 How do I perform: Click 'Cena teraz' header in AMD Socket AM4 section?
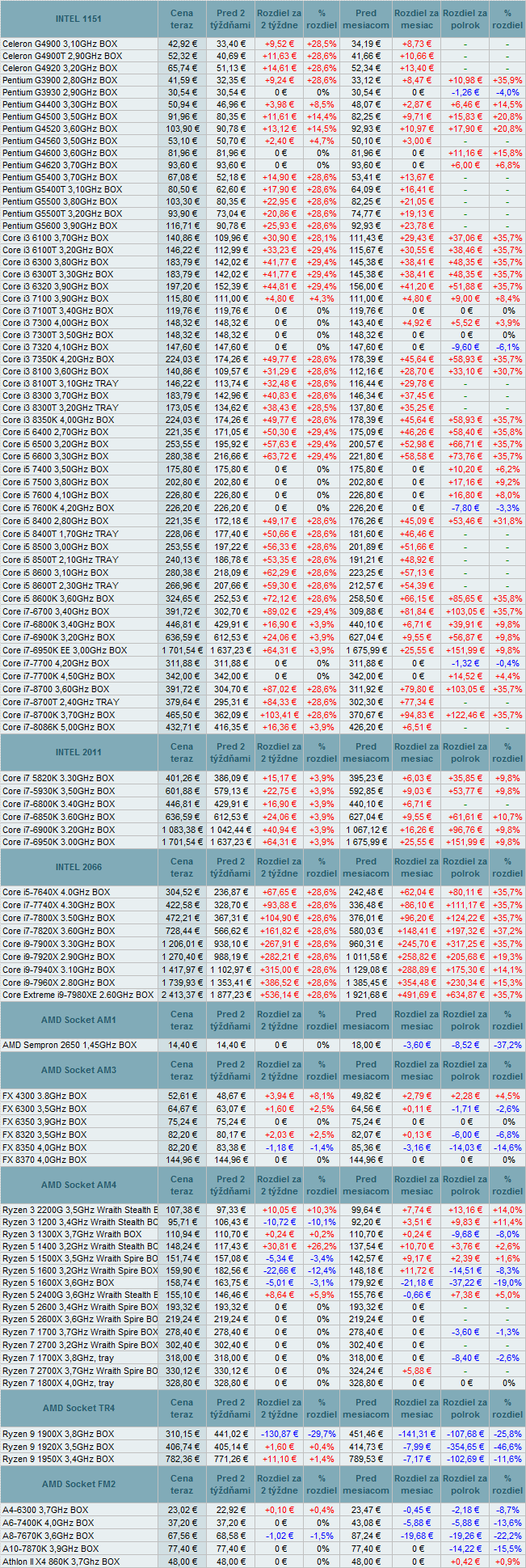click(182, 1186)
